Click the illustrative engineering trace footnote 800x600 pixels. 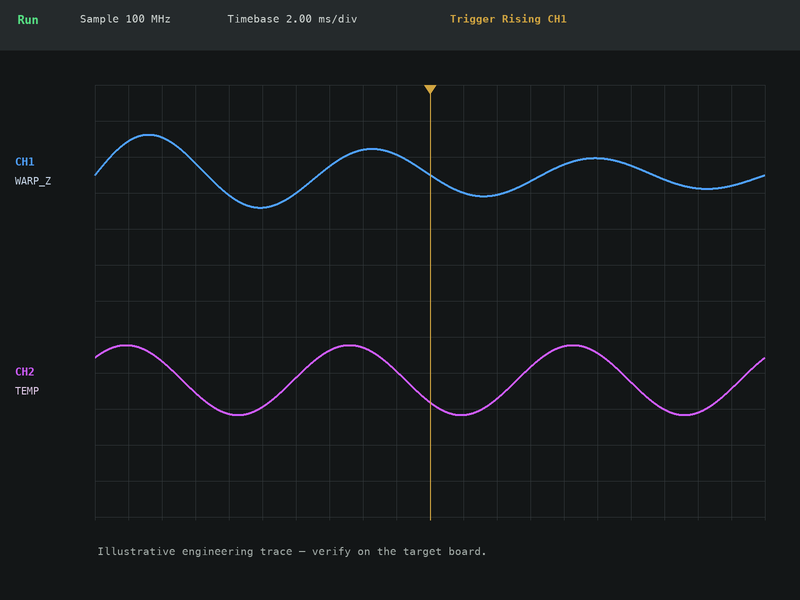point(292,552)
